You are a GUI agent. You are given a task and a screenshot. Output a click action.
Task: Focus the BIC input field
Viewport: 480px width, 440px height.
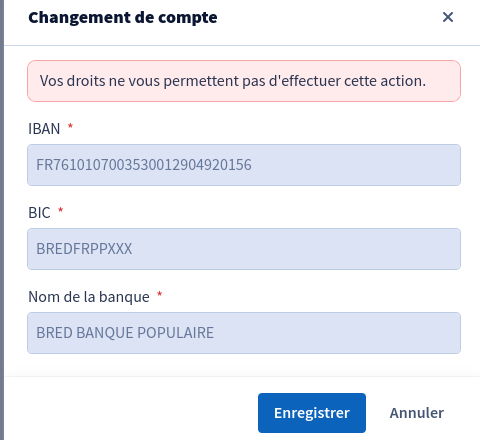[244, 249]
